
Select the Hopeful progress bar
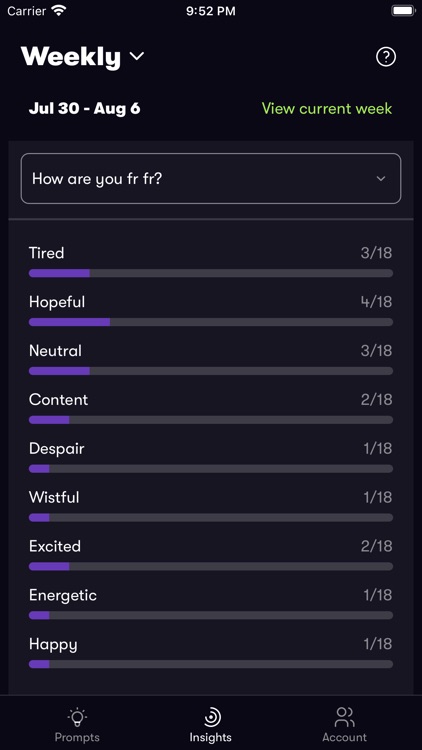(x=211, y=322)
